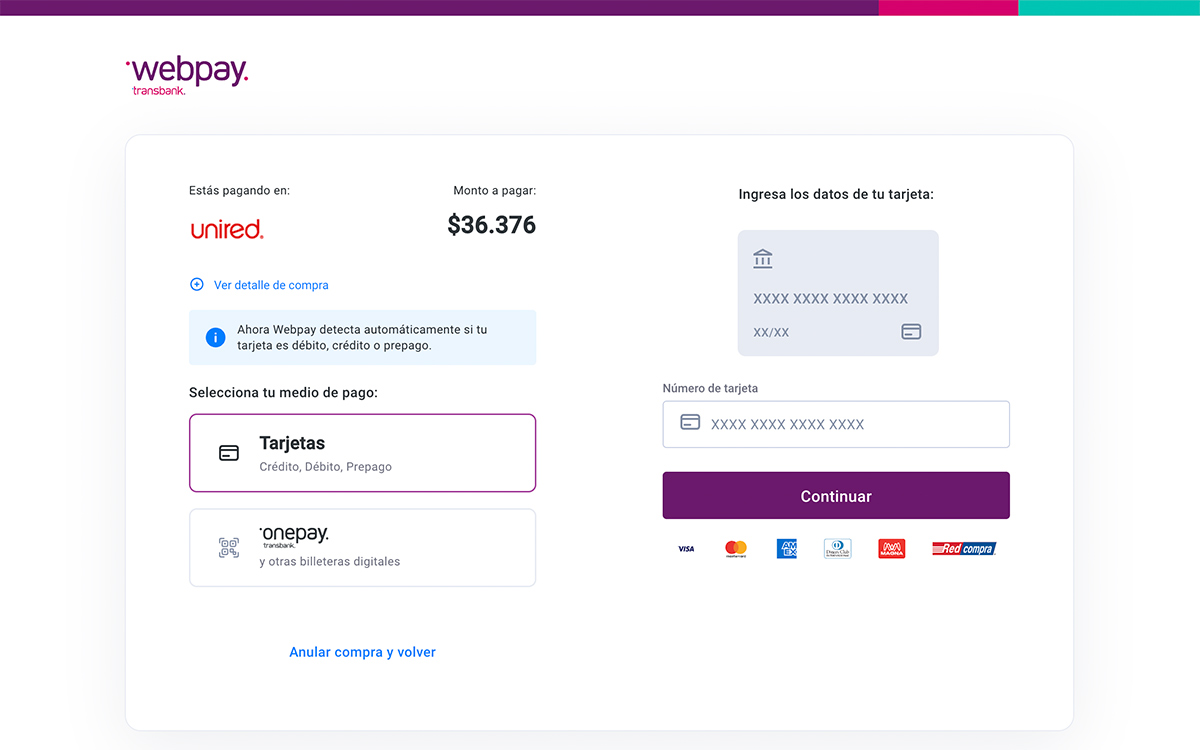Select the onepay payment method
This screenshot has height=750, width=1200.
click(362, 547)
